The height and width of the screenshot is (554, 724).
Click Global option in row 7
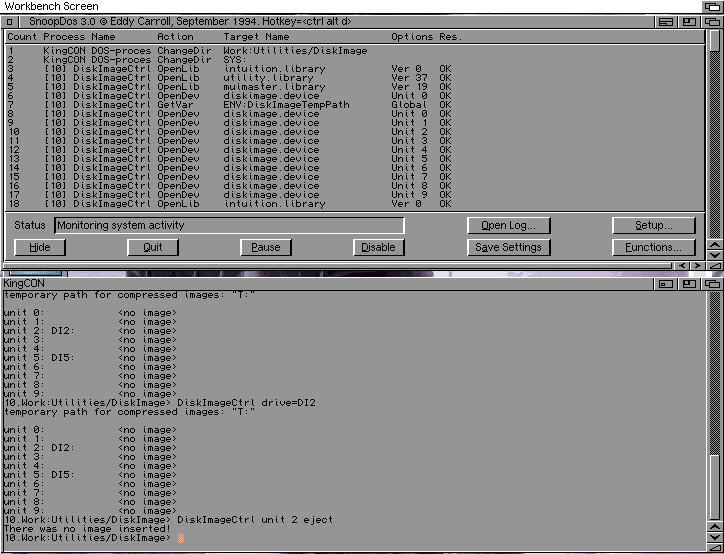pyautogui.click(x=409, y=105)
